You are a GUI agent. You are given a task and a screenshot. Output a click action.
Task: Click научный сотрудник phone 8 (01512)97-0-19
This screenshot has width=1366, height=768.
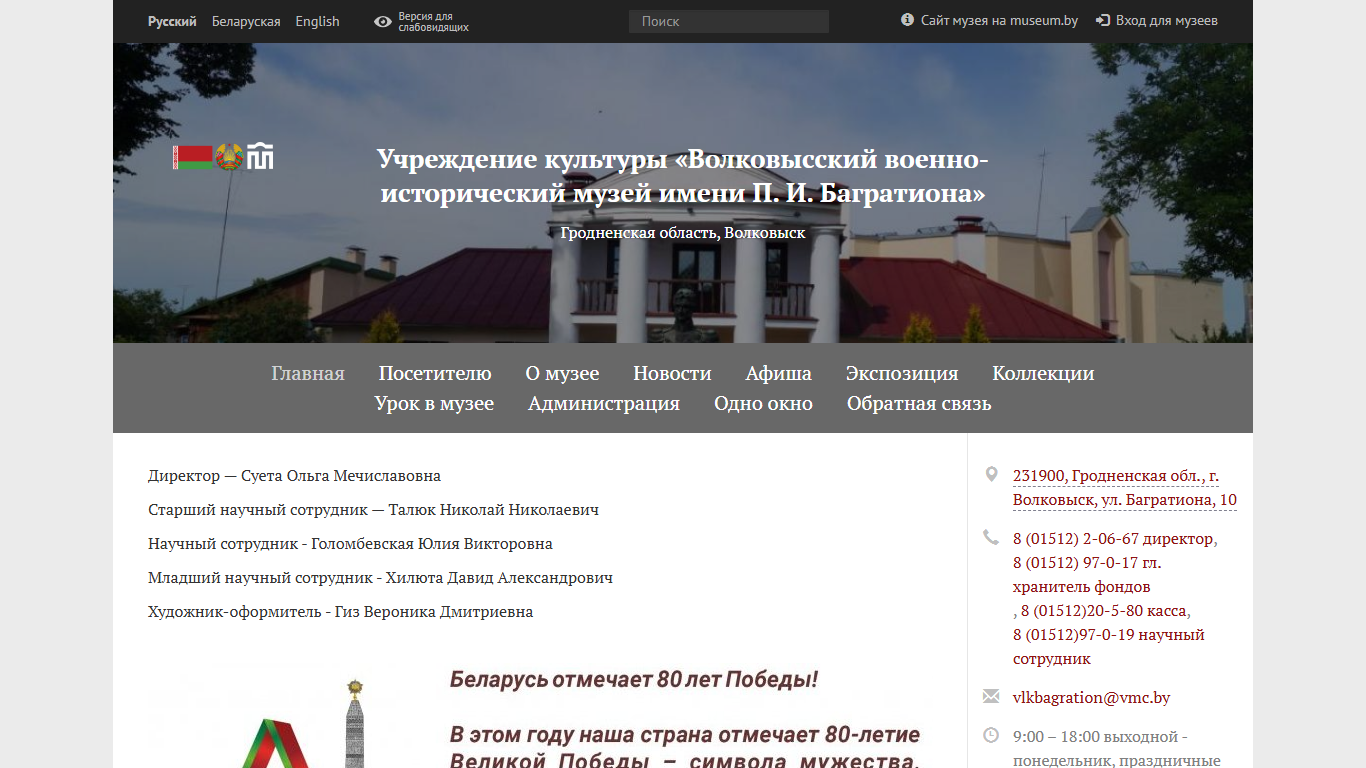click(1109, 647)
